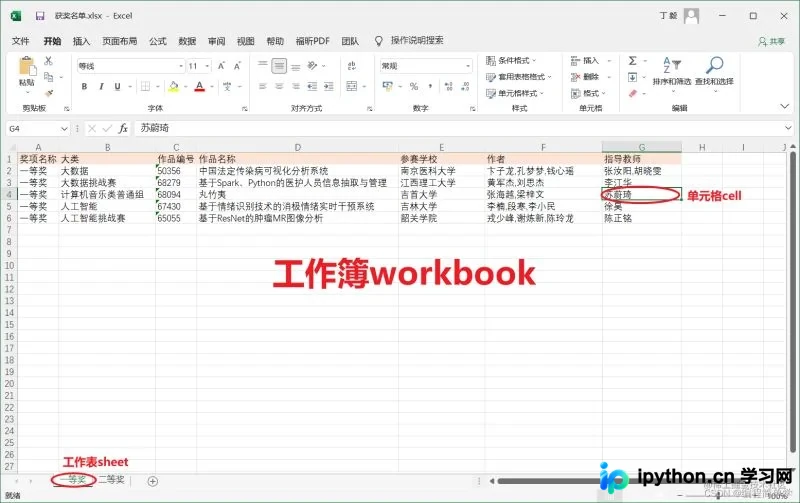
Task: Click the insert function fx icon
Action: (123, 129)
